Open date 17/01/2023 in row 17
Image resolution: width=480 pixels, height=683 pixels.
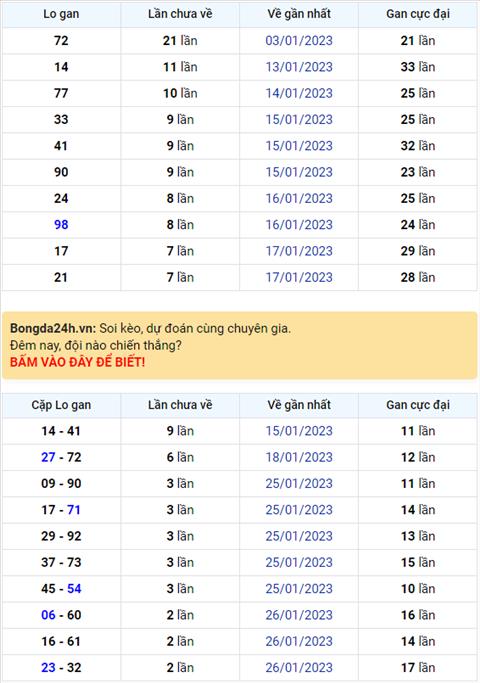point(299,251)
